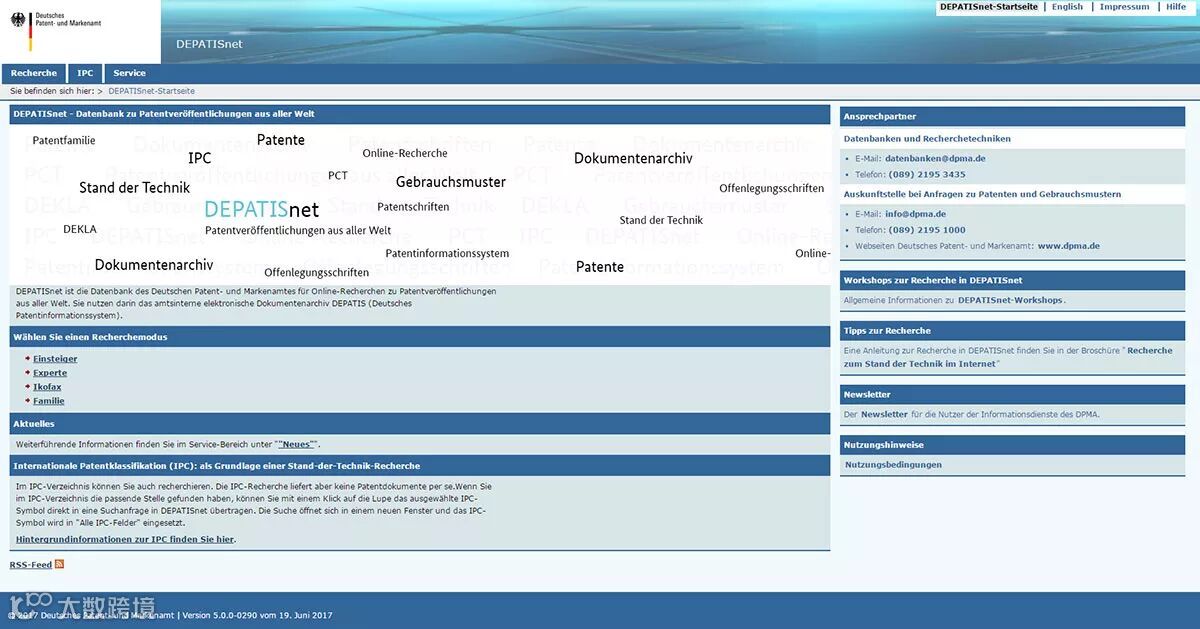
Task: Click the DEPATISnet banner title
Action: tap(209, 44)
